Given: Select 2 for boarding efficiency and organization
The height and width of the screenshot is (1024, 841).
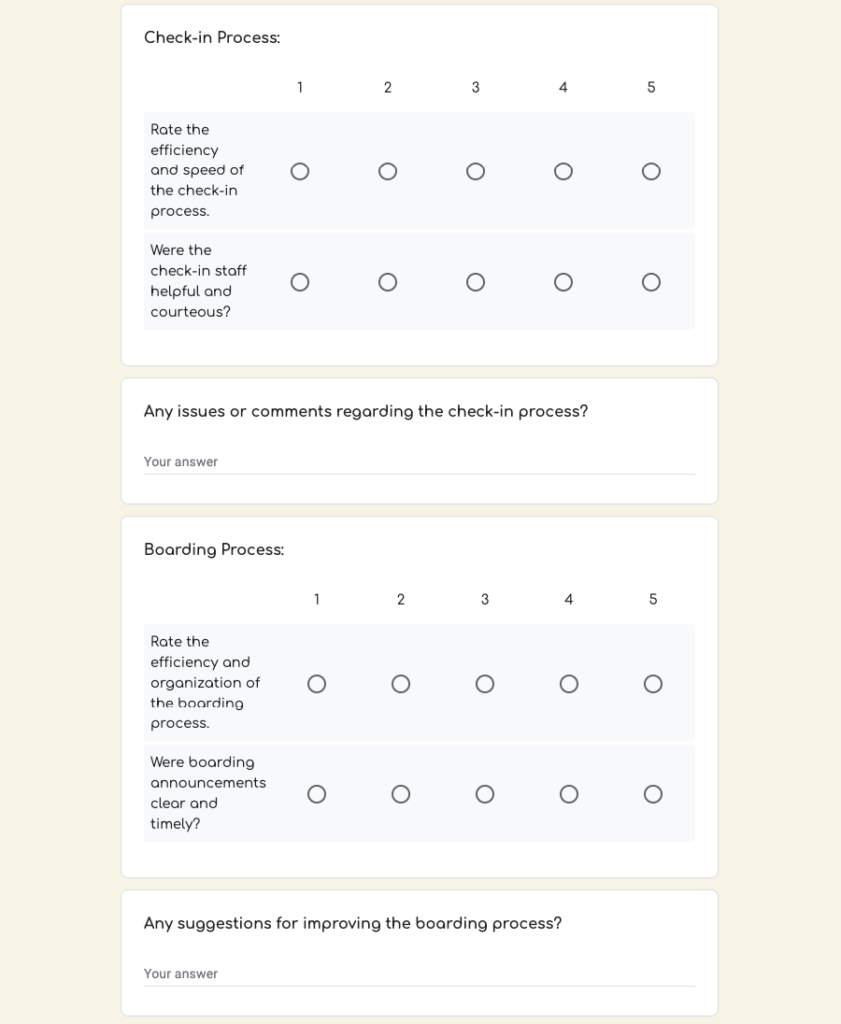Looking at the screenshot, I should click(x=401, y=684).
